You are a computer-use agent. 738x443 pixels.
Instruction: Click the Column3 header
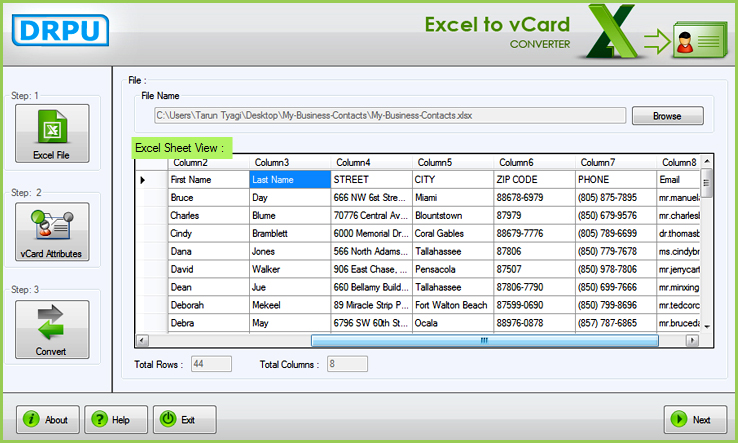tap(290, 162)
